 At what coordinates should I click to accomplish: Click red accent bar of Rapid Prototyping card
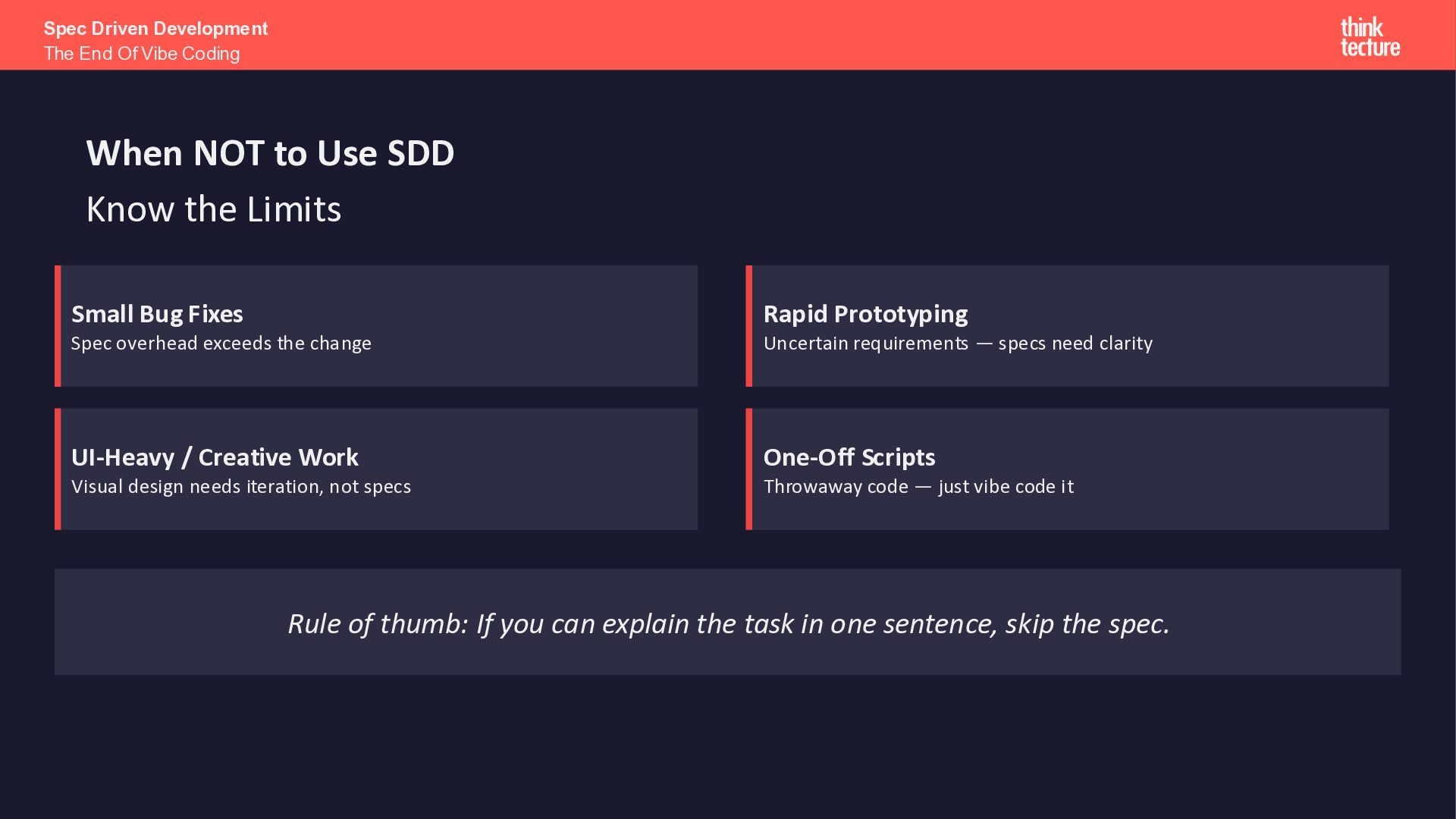coord(749,326)
